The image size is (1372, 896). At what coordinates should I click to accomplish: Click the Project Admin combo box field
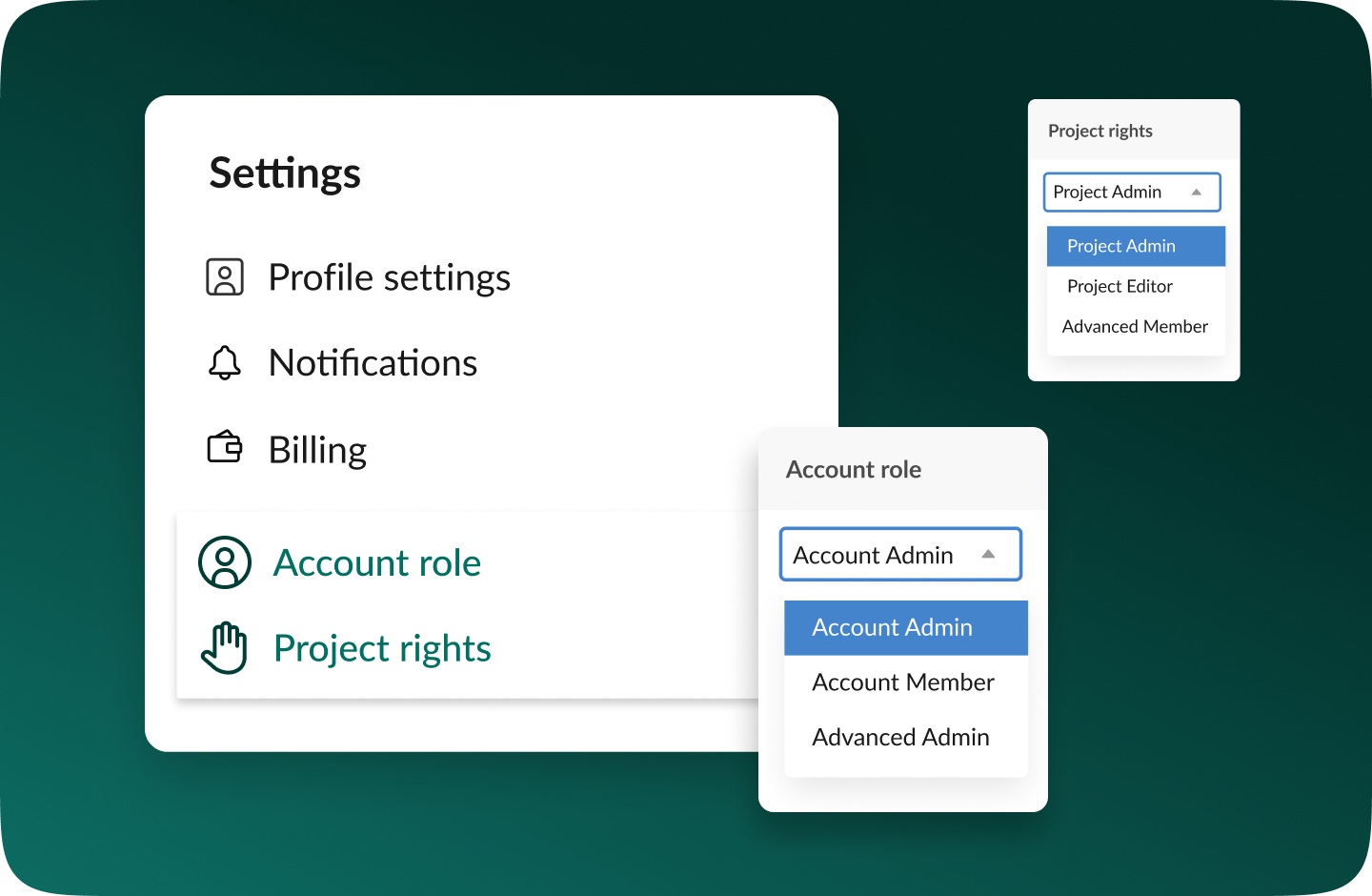pos(1107,193)
